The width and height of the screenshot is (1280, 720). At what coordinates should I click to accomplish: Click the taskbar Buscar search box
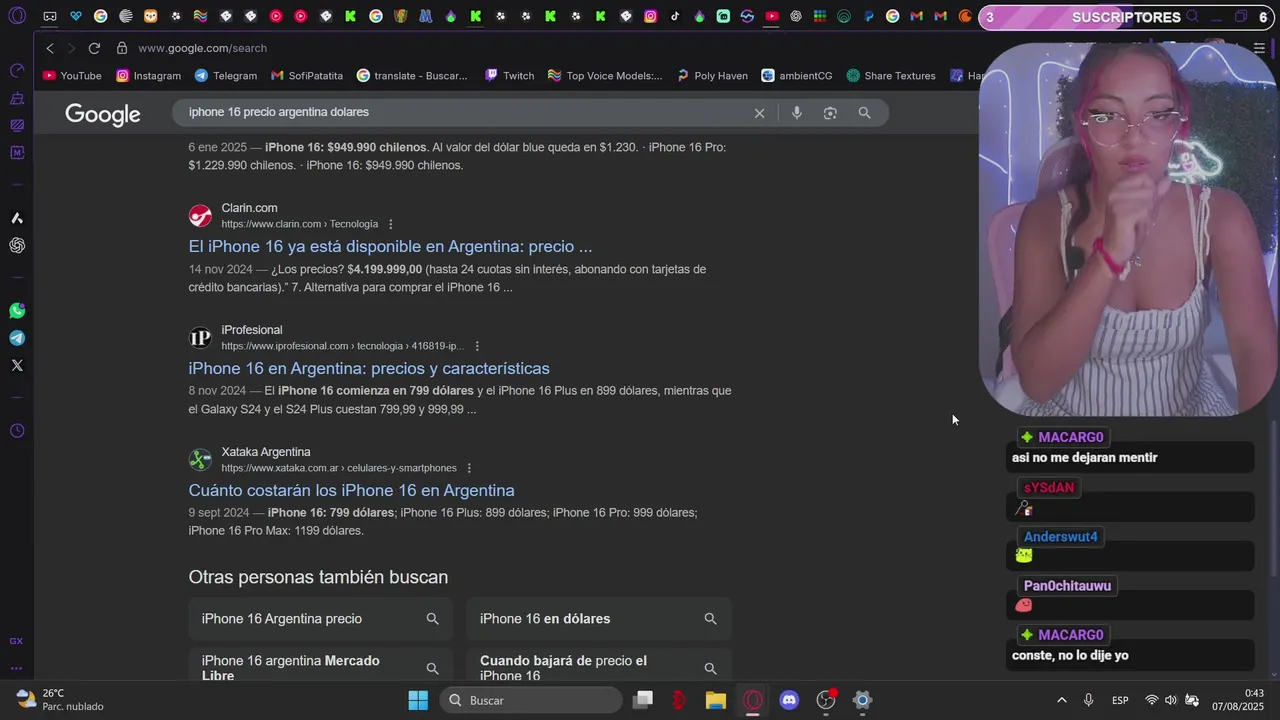530,700
